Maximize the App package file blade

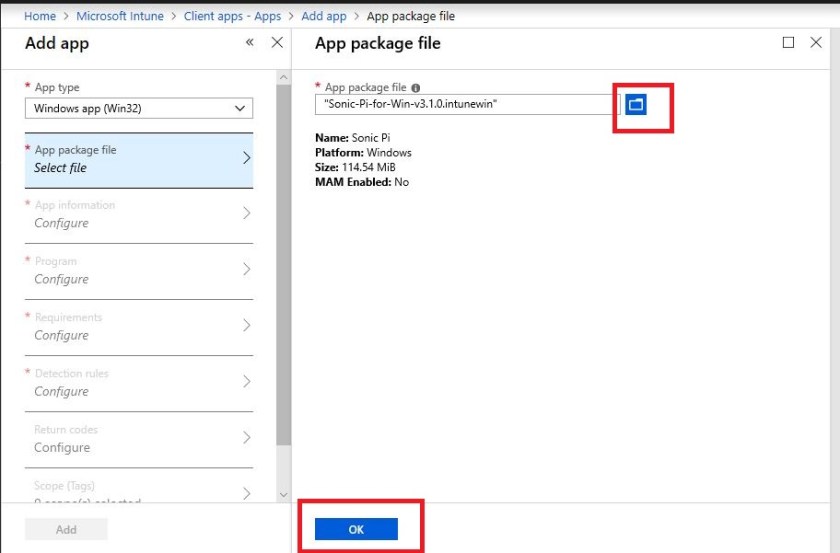pyautogui.click(x=788, y=43)
